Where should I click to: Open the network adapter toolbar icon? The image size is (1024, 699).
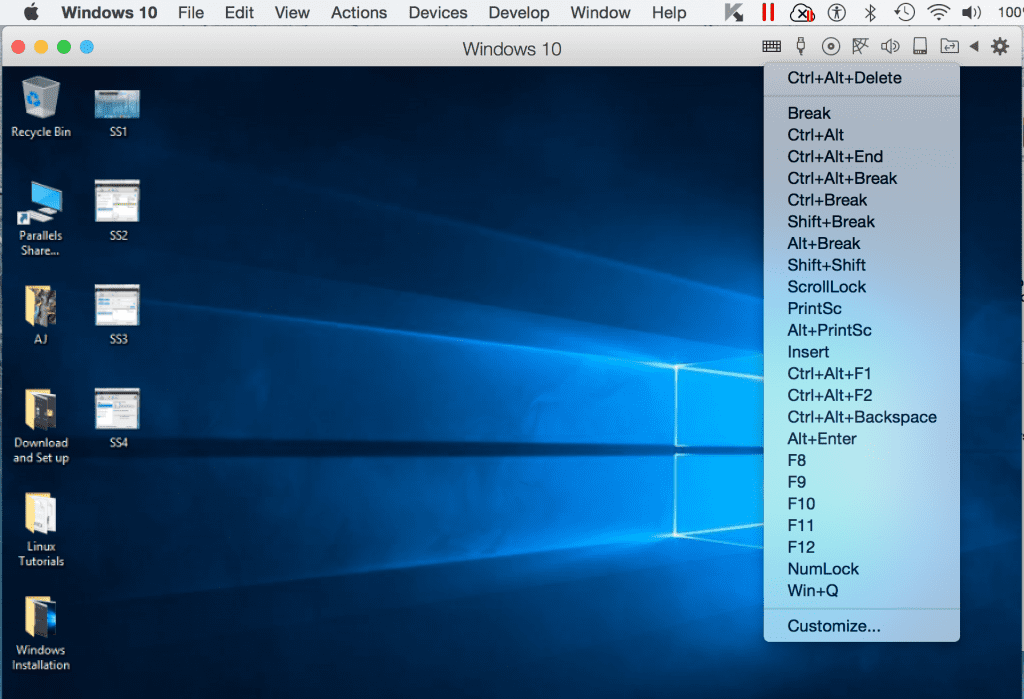coord(862,45)
